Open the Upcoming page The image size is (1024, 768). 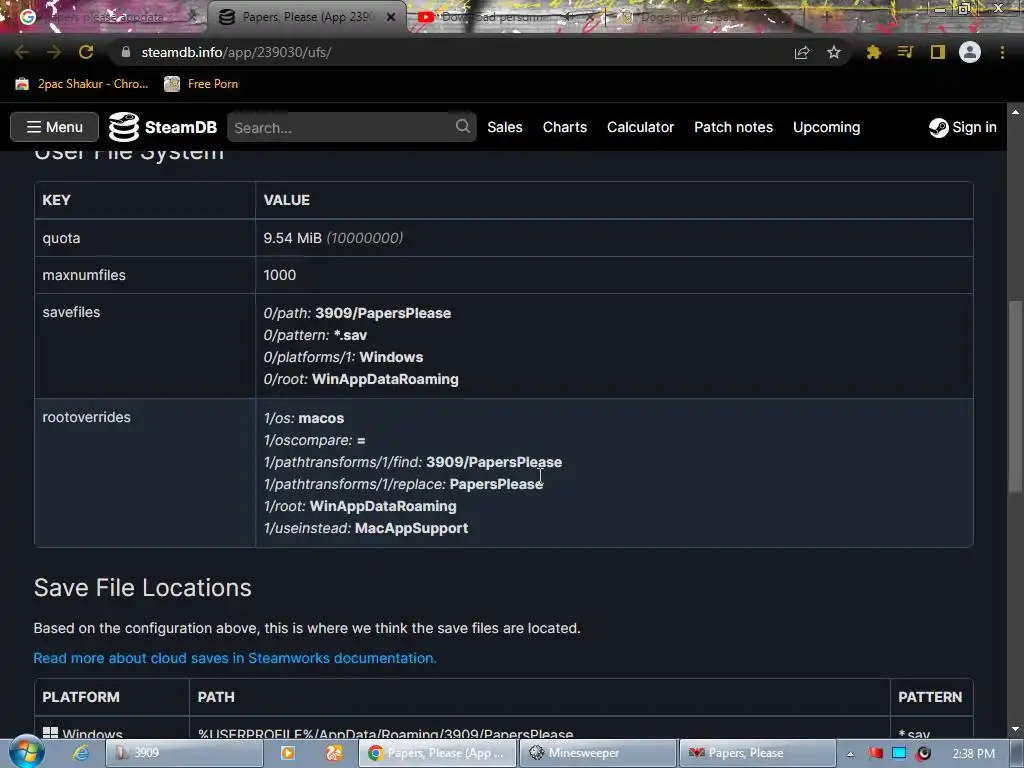coord(826,127)
